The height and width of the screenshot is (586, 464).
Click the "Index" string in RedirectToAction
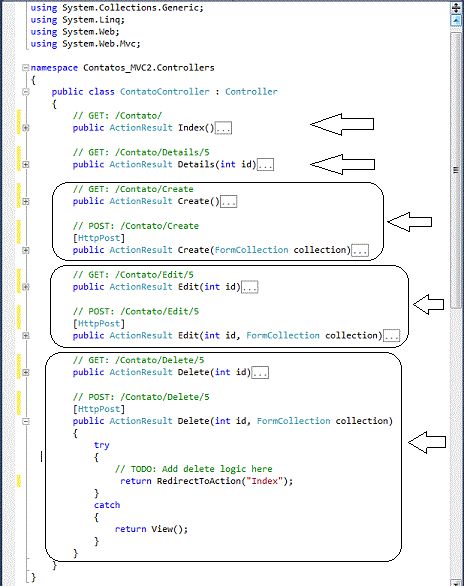[x=265, y=481]
